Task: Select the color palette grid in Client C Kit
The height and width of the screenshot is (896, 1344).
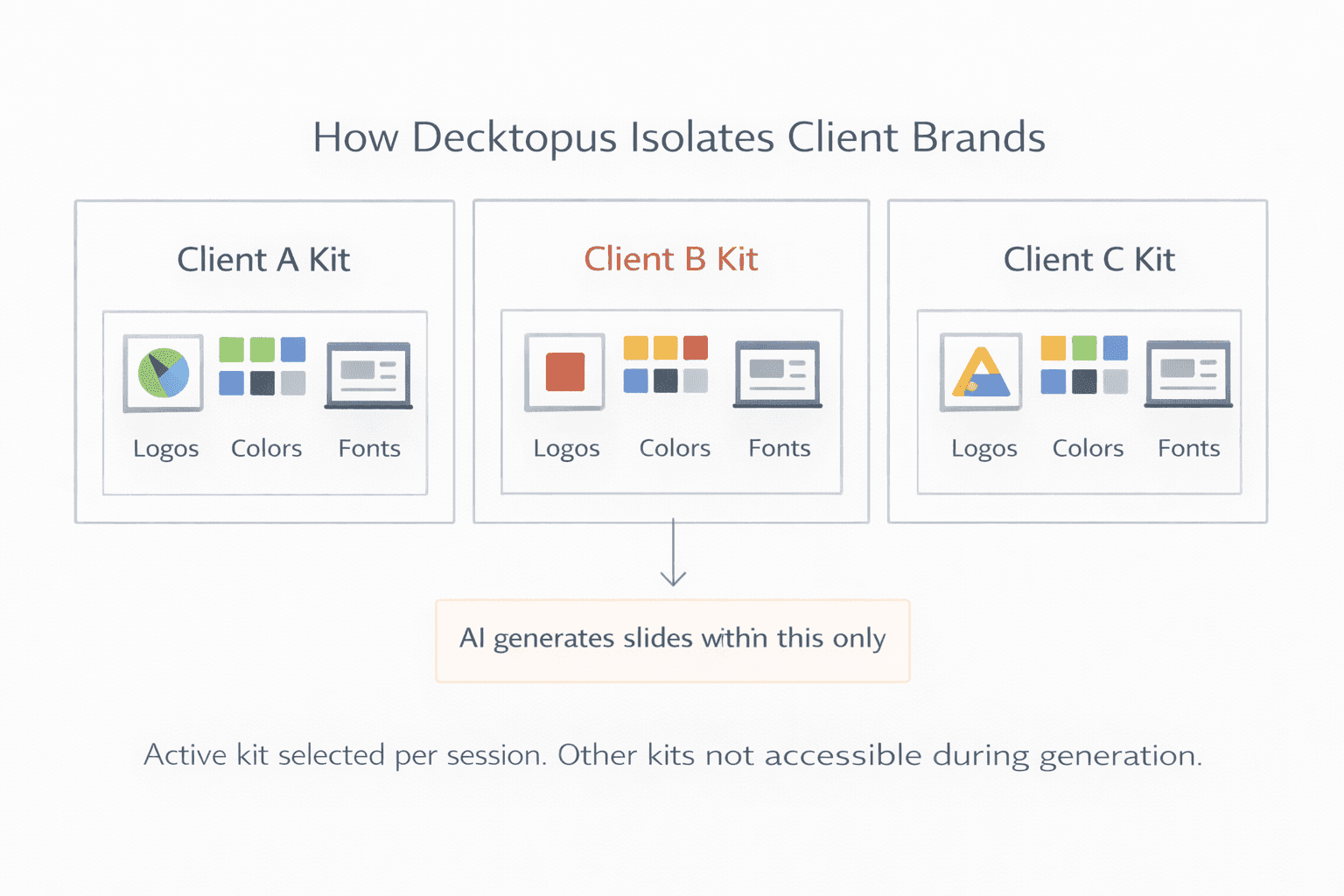Action: pos(1084,364)
